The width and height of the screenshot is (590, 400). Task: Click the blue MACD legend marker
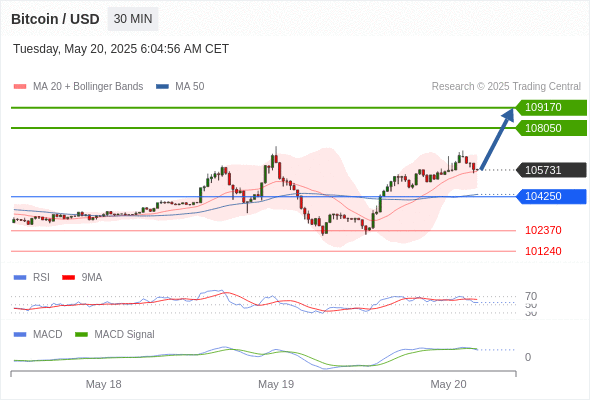click(x=20, y=335)
